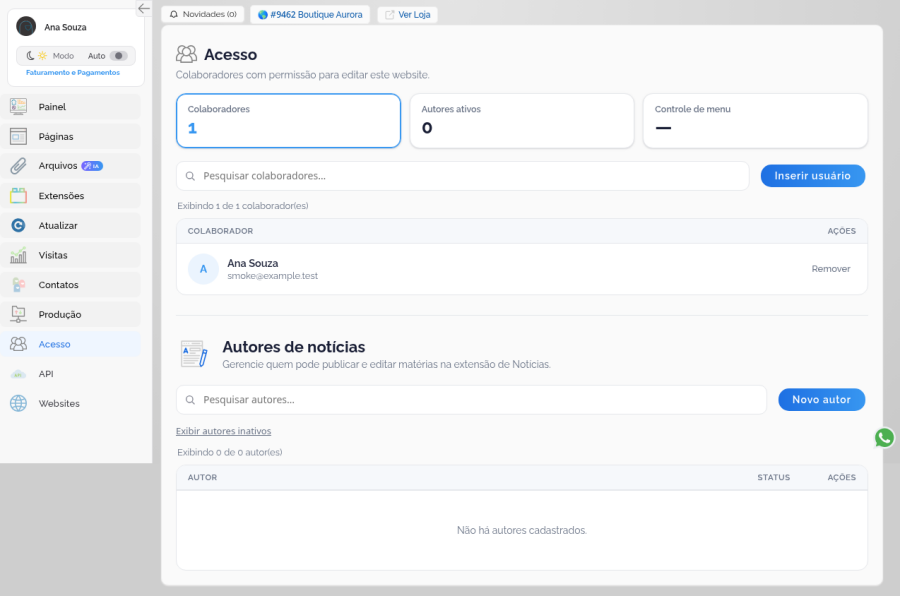The image size is (900, 596).
Task: Open the Websites menu label
Action: (59, 404)
